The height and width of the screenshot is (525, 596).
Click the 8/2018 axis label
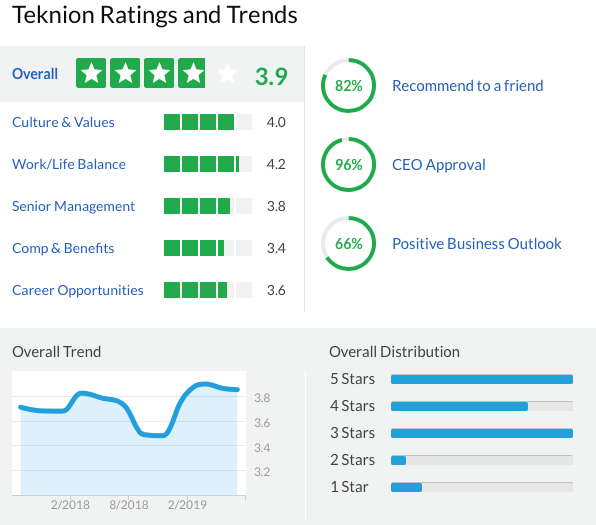(129, 504)
